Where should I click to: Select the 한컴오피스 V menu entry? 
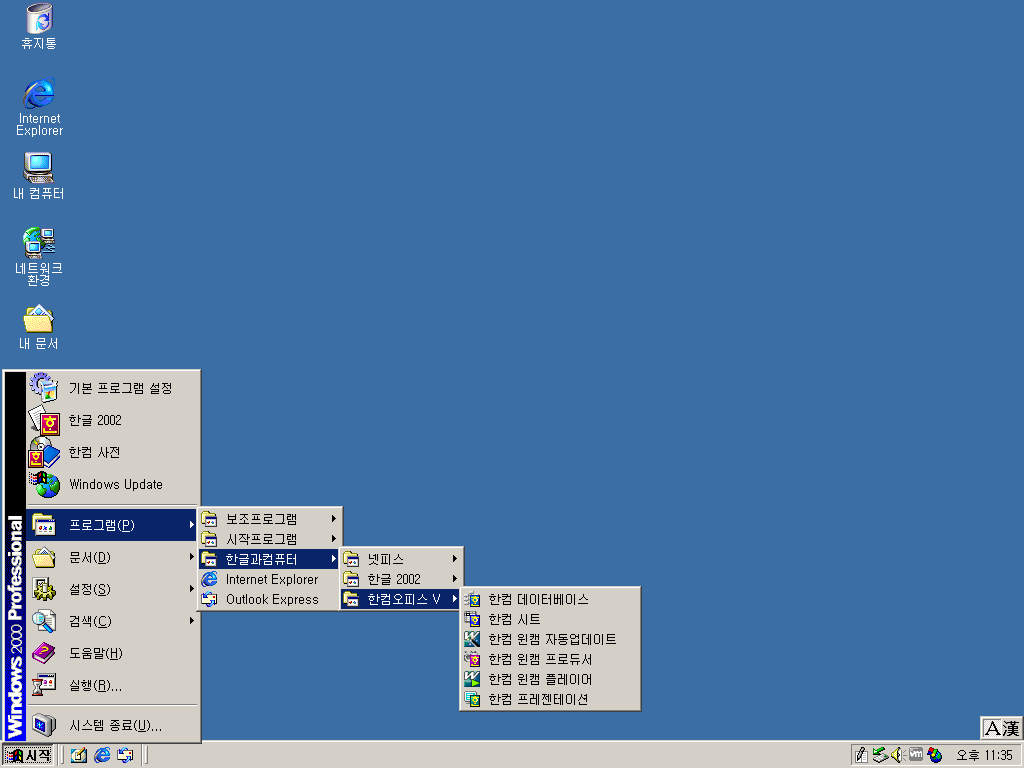(401, 600)
